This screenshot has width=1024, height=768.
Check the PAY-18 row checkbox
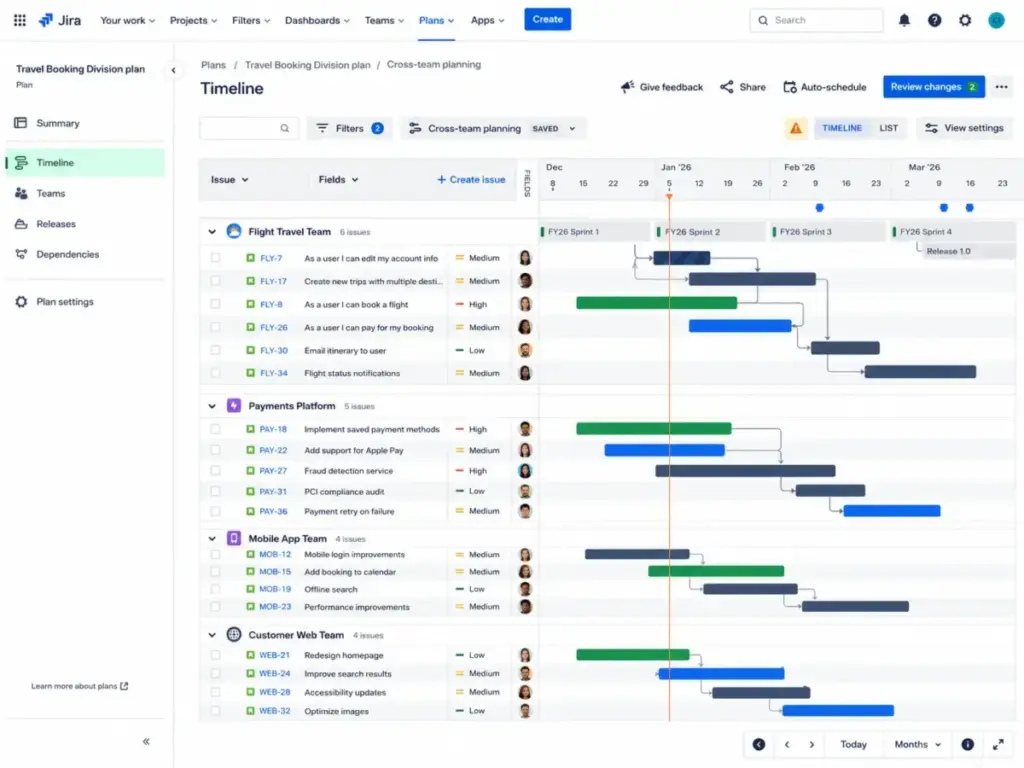(215, 429)
